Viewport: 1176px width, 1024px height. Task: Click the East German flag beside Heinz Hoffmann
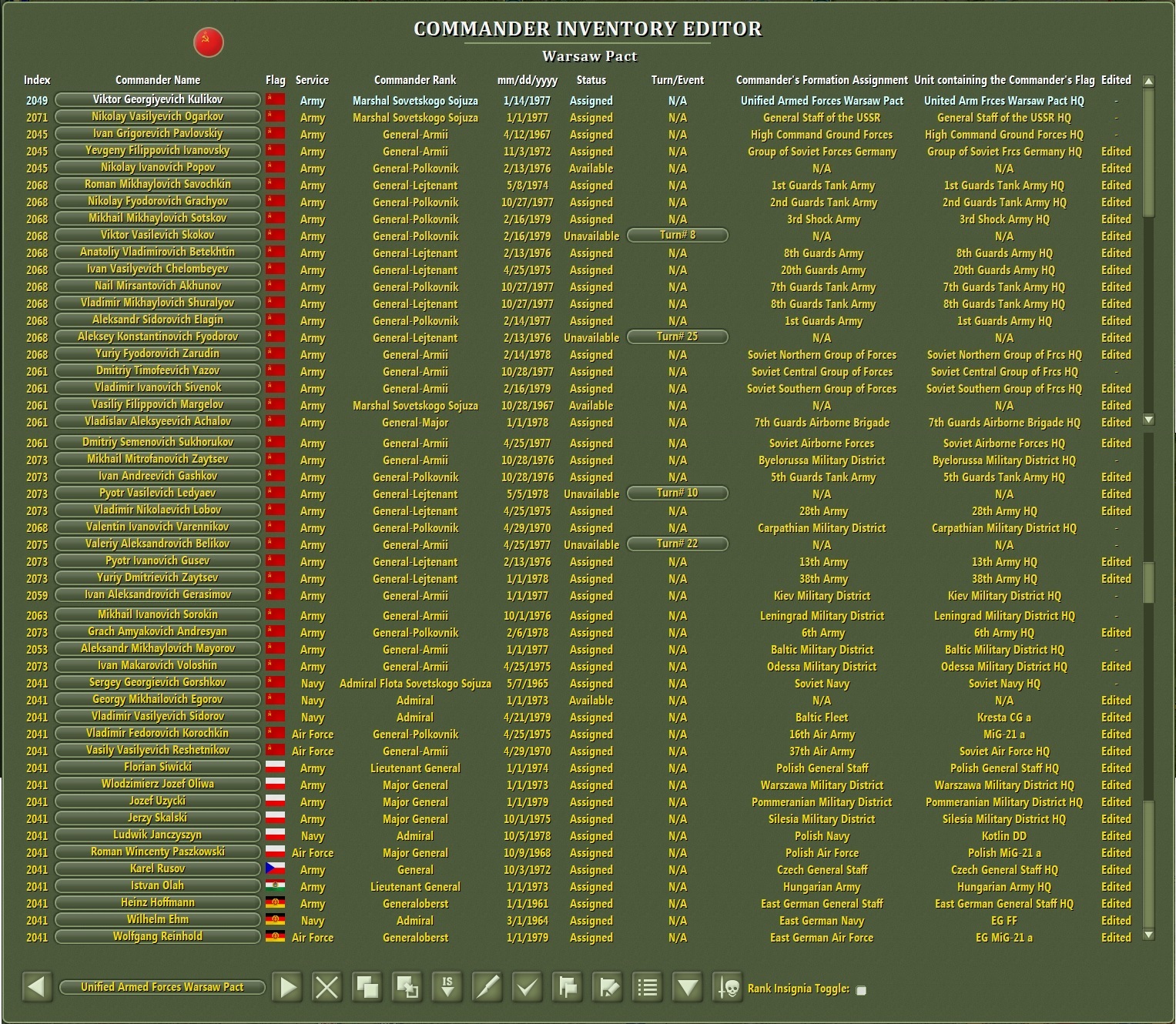pyautogui.click(x=275, y=902)
